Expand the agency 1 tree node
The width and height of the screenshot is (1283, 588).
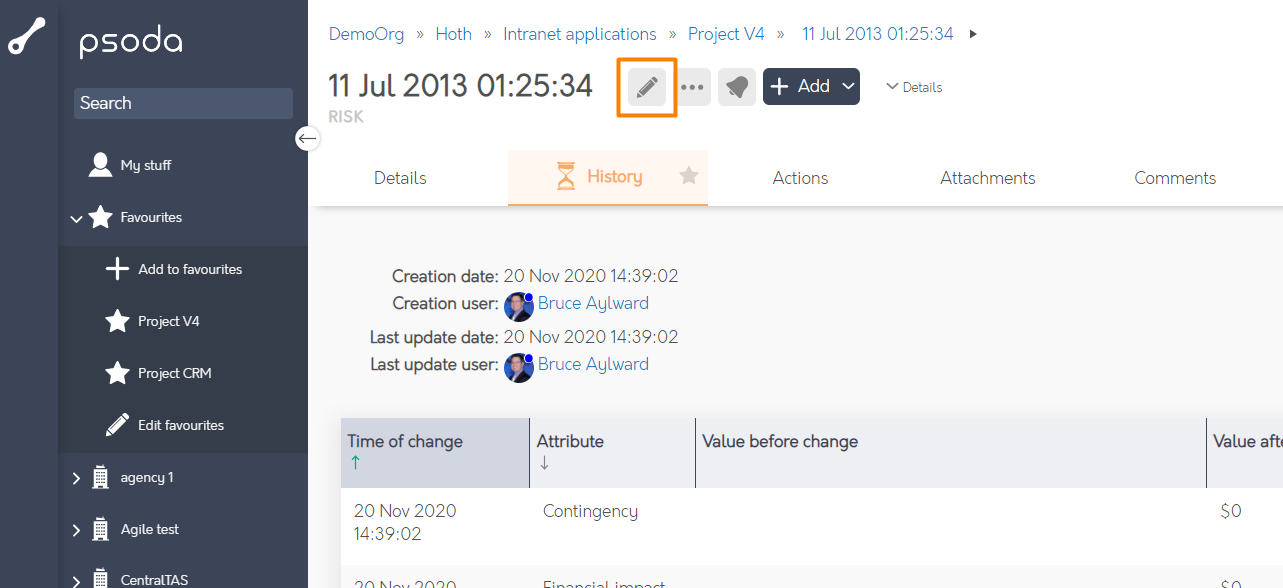76,478
